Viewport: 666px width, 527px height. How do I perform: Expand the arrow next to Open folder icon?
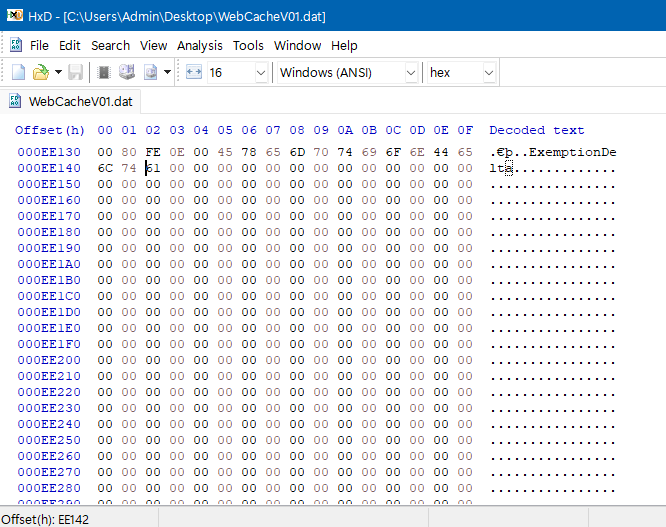[x=58, y=72]
